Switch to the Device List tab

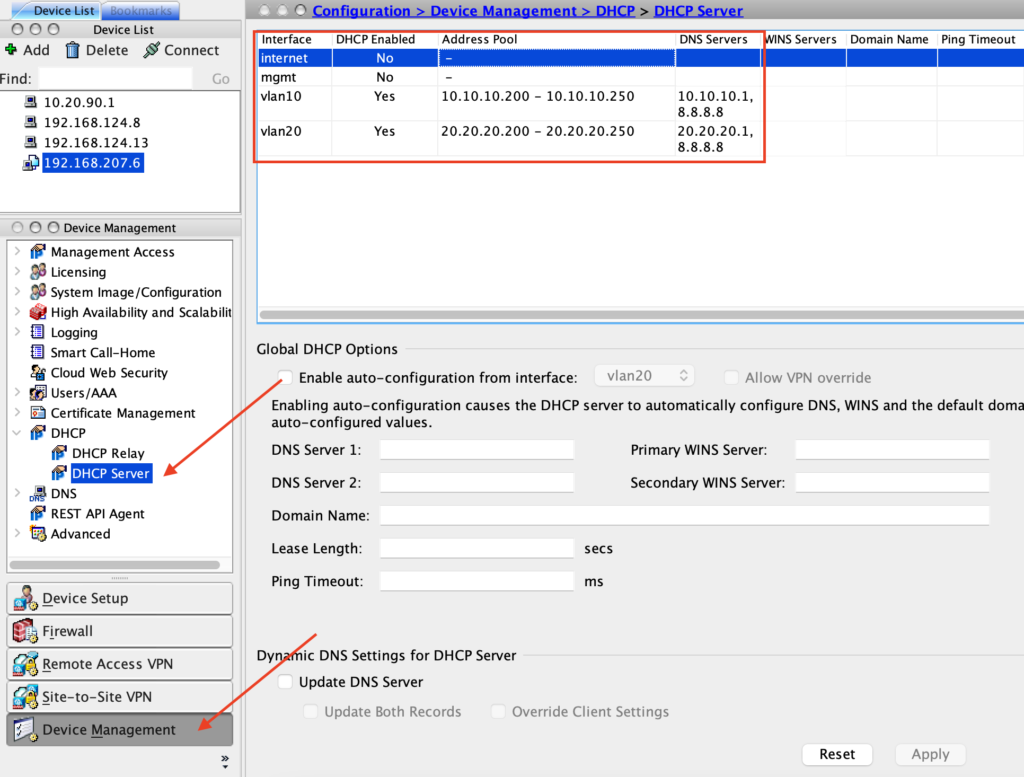coord(57,10)
